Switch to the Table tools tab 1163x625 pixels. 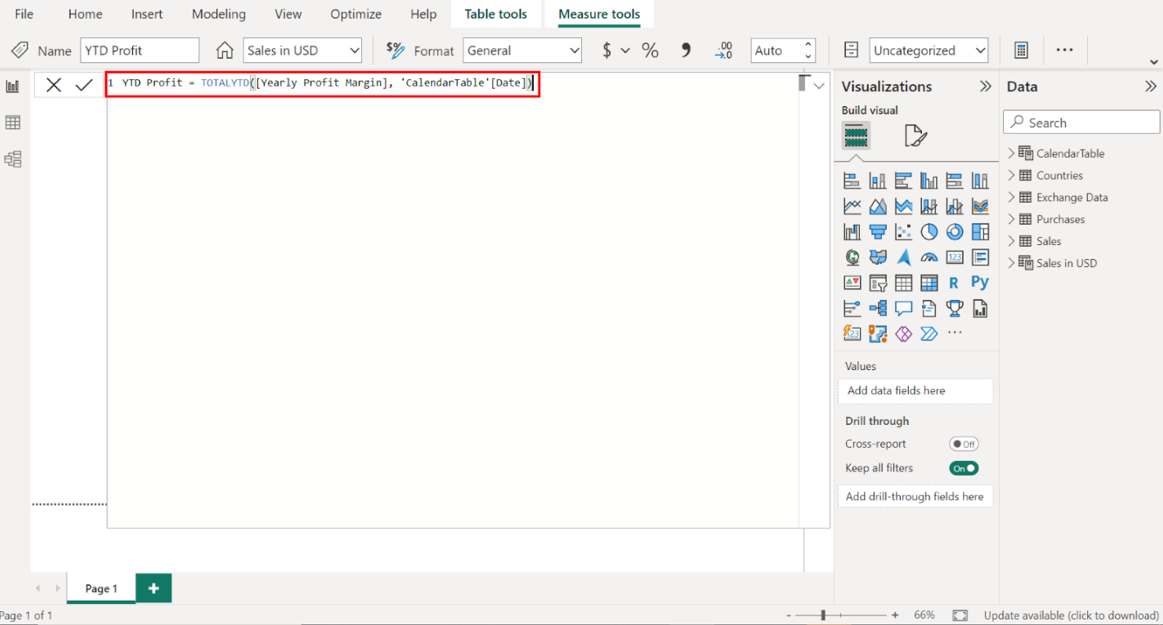tap(495, 14)
